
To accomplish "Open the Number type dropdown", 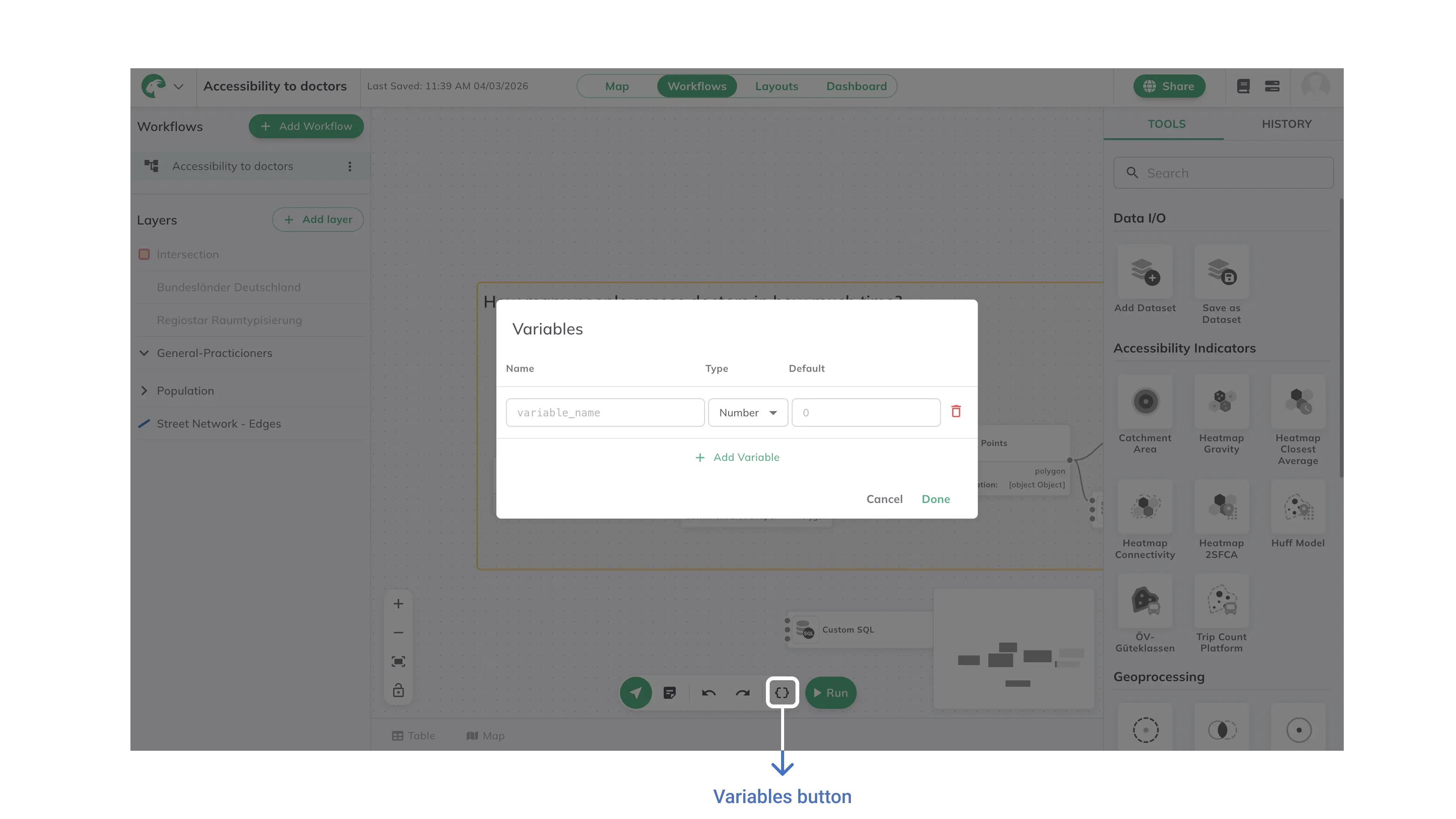I will click(747, 413).
